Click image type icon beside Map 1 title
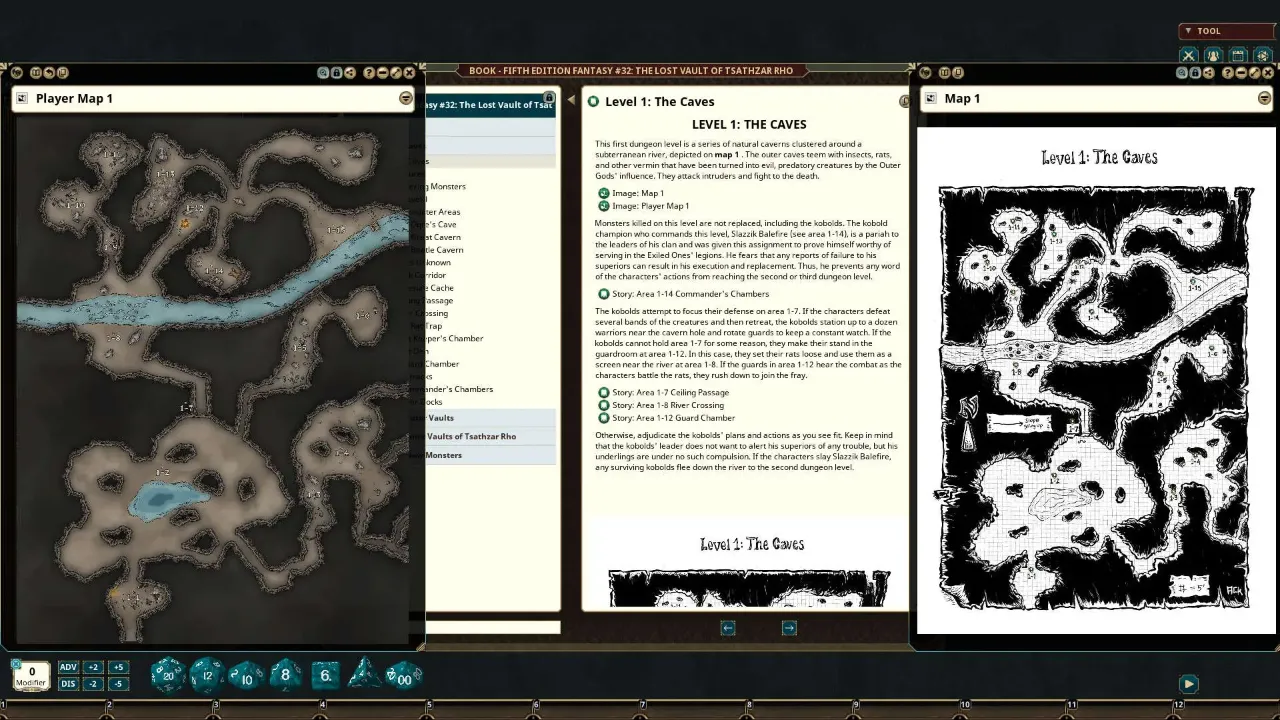The image size is (1280, 720). [931, 98]
